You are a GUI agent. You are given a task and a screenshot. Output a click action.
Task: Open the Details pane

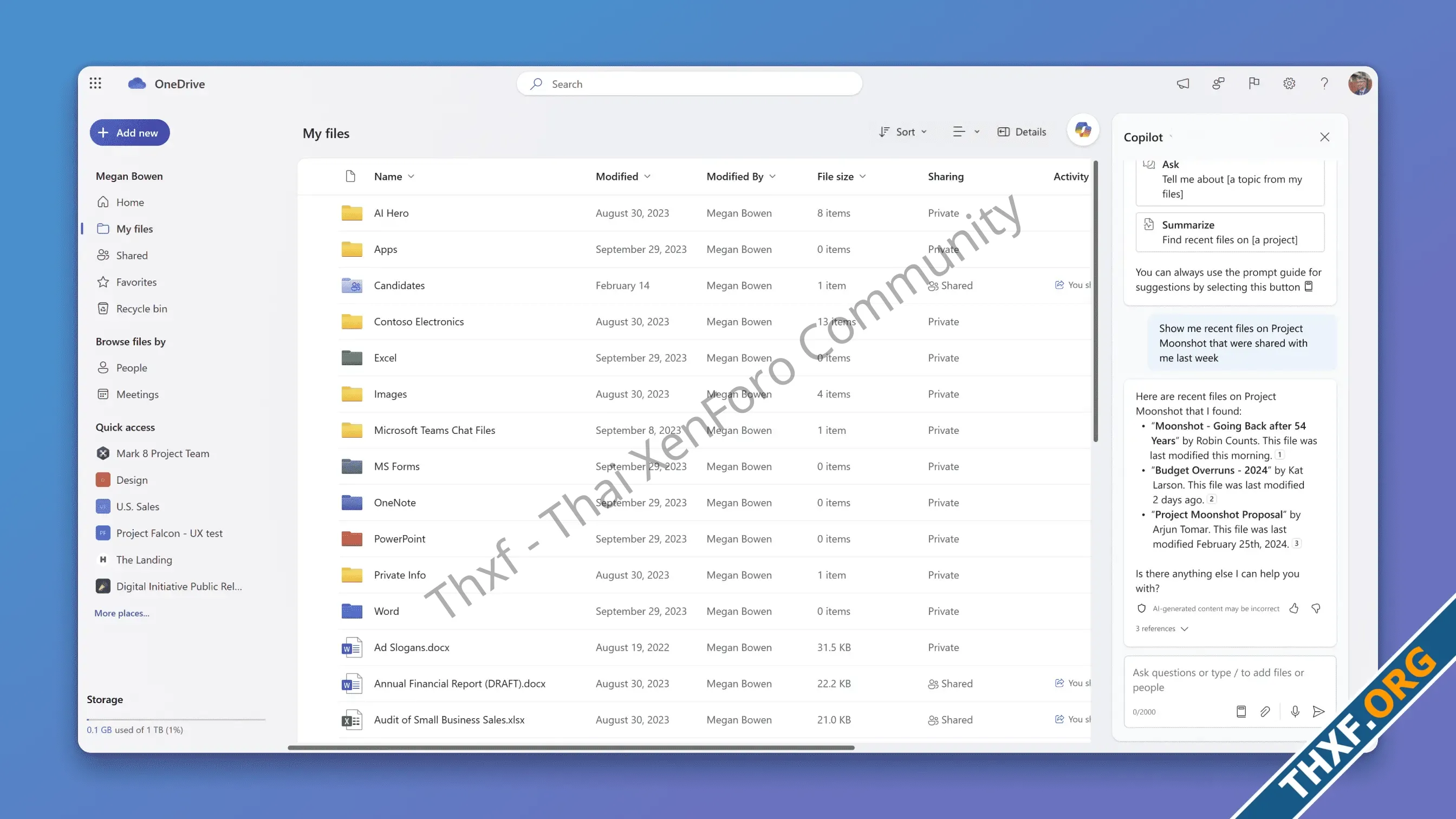[1022, 132]
